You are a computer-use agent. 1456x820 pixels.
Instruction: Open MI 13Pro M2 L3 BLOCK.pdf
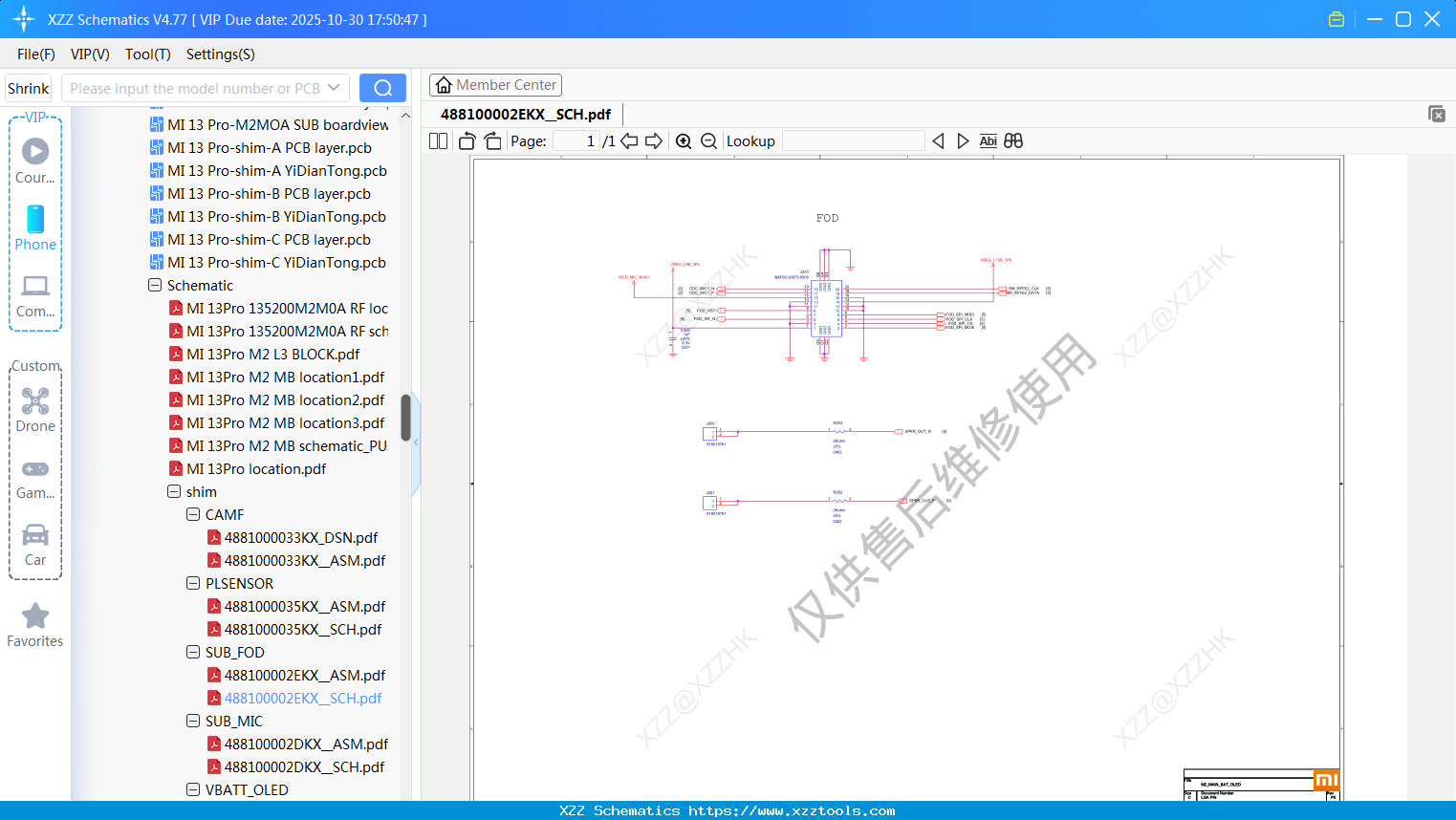click(265, 354)
